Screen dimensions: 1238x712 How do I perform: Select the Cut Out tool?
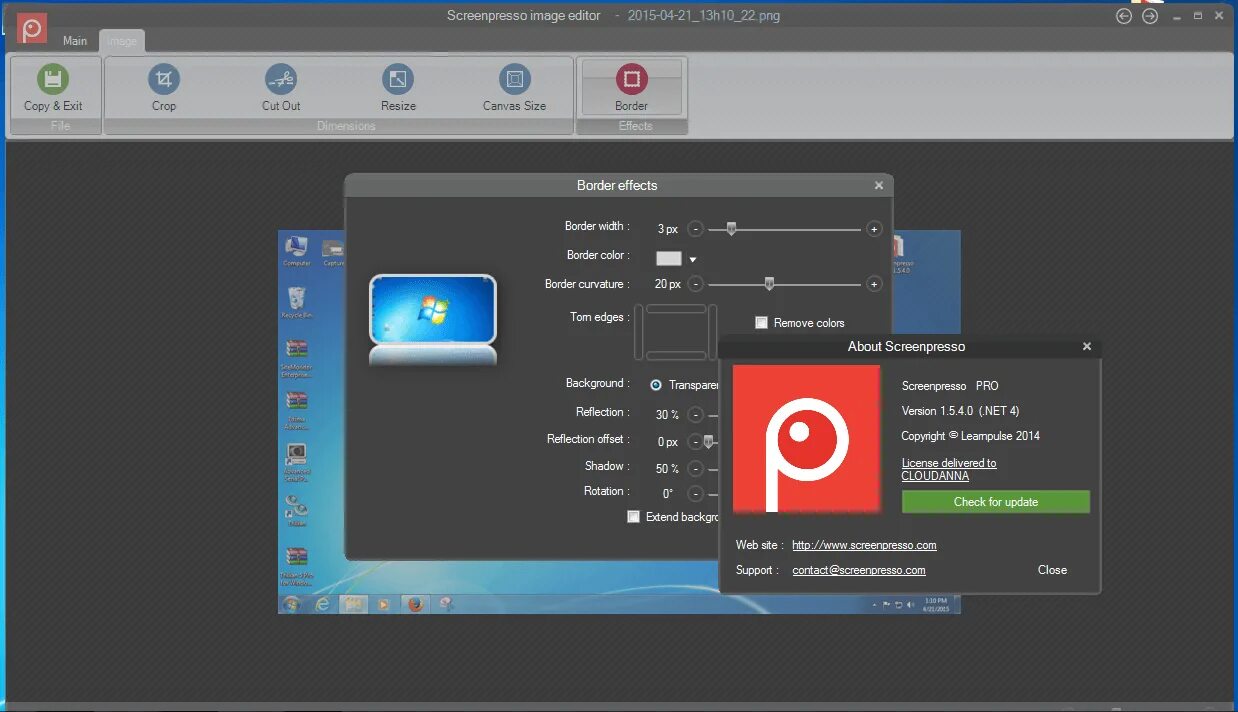281,79
